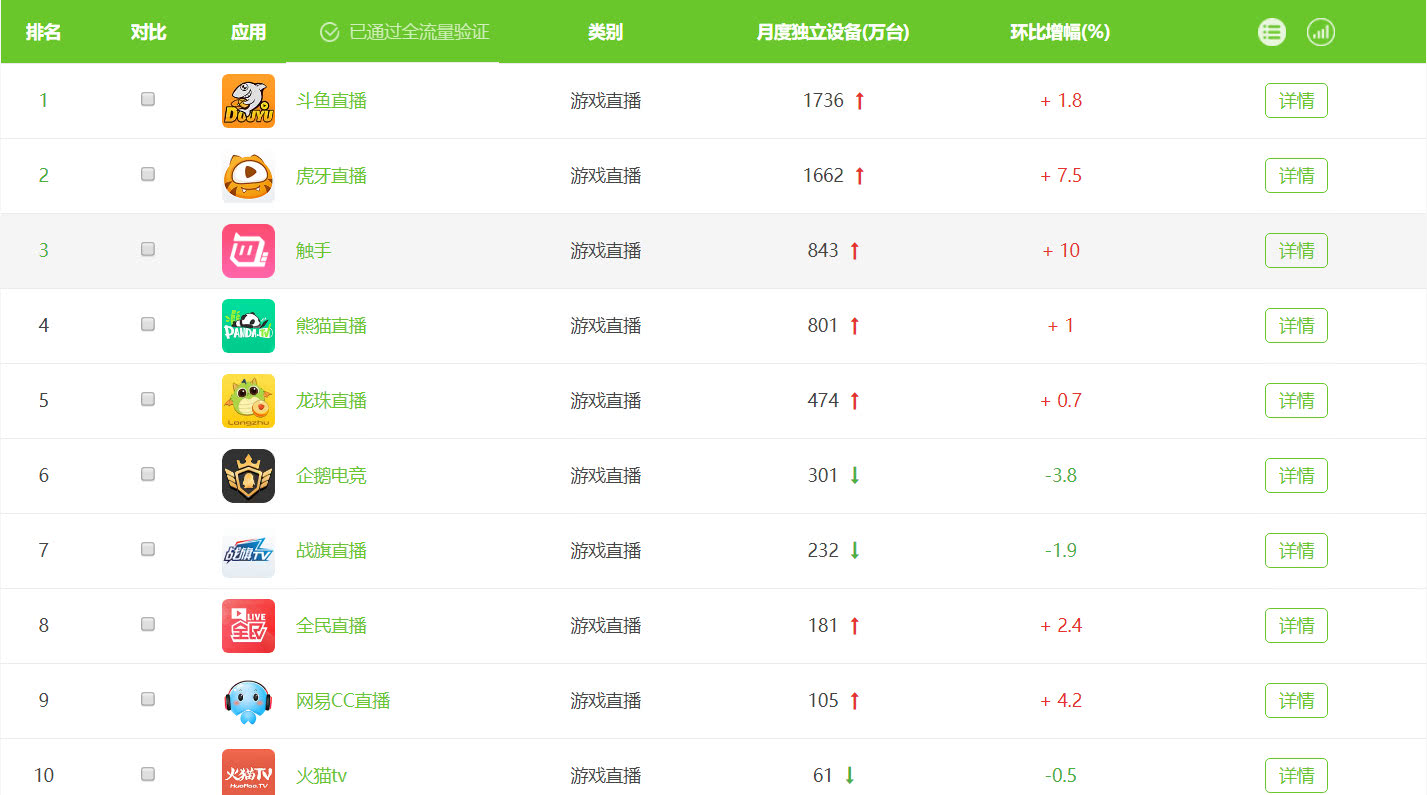Open 详情 for 龙珠直播

(x=1296, y=401)
